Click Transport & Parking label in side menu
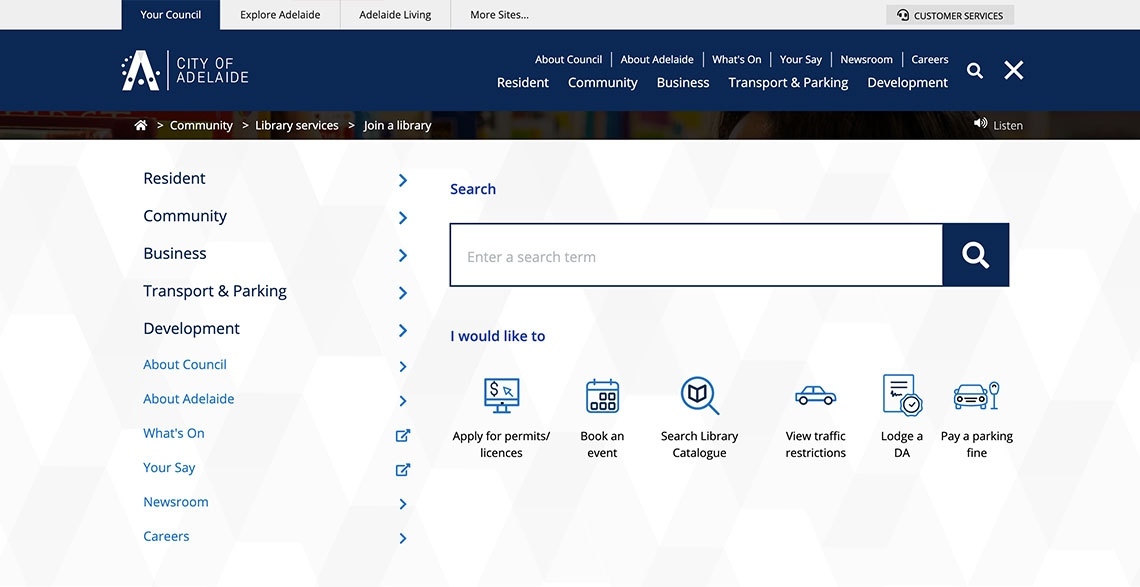Viewport: 1140px width, 587px height. point(215,291)
